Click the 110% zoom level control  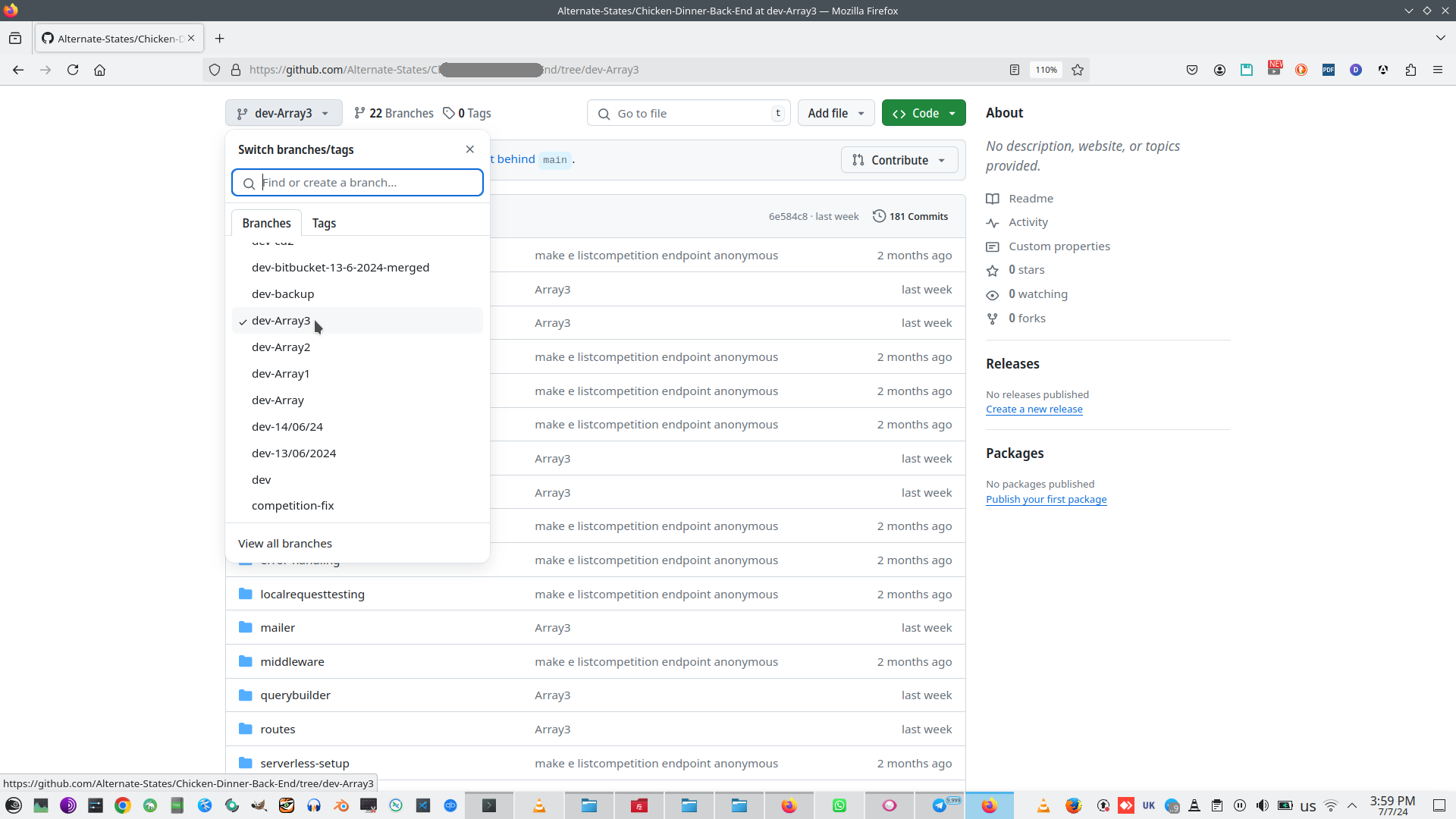pos(1046,69)
